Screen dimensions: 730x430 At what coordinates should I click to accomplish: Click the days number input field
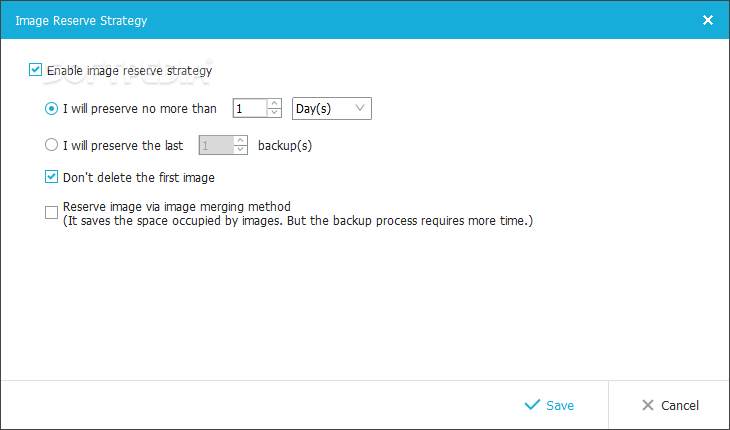point(249,108)
